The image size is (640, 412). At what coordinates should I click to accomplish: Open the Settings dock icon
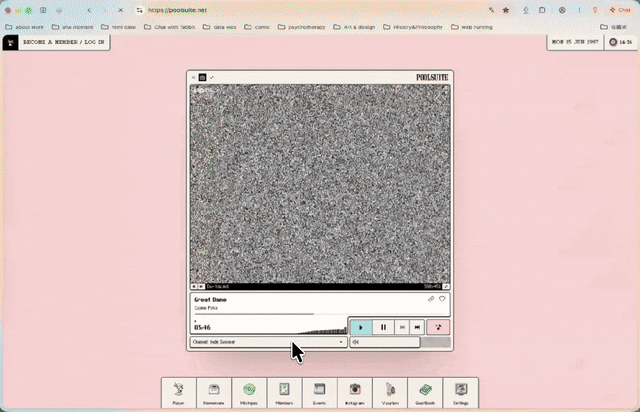tap(460, 393)
